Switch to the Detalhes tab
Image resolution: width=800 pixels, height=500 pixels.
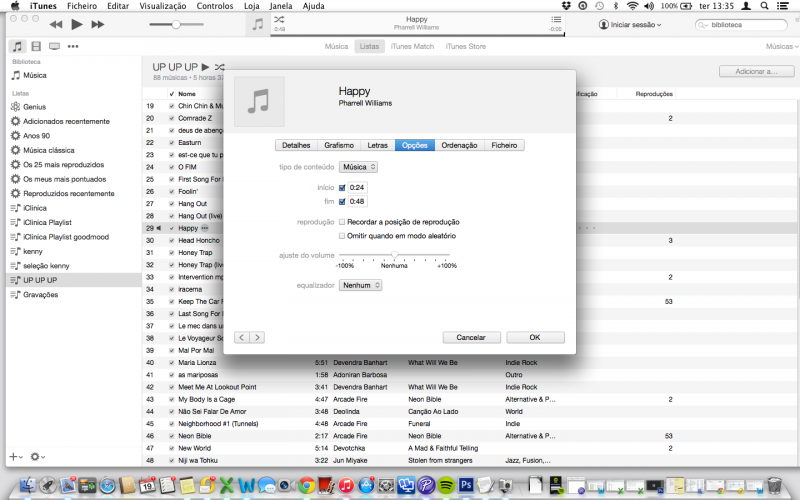click(x=296, y=145)
